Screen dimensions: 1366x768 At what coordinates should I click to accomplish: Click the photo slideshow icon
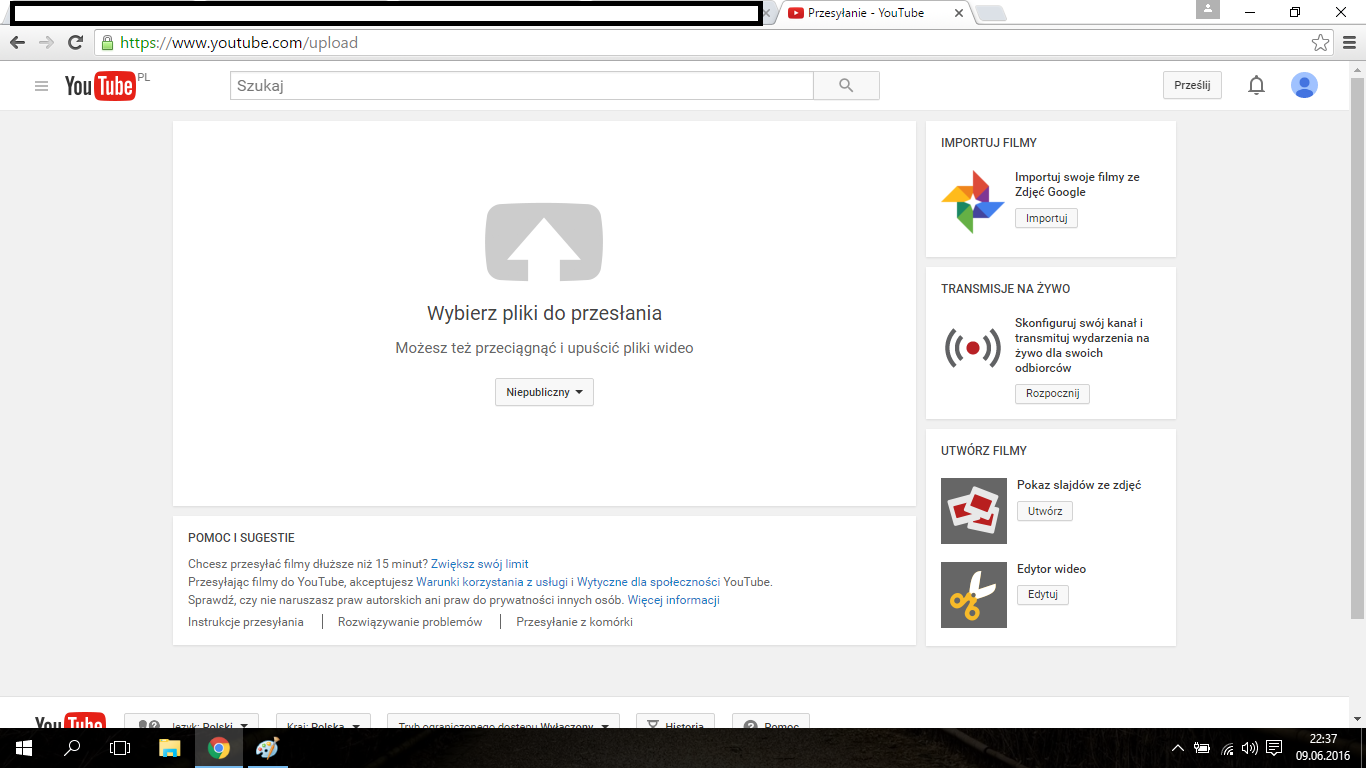click(x=971, y=512)
